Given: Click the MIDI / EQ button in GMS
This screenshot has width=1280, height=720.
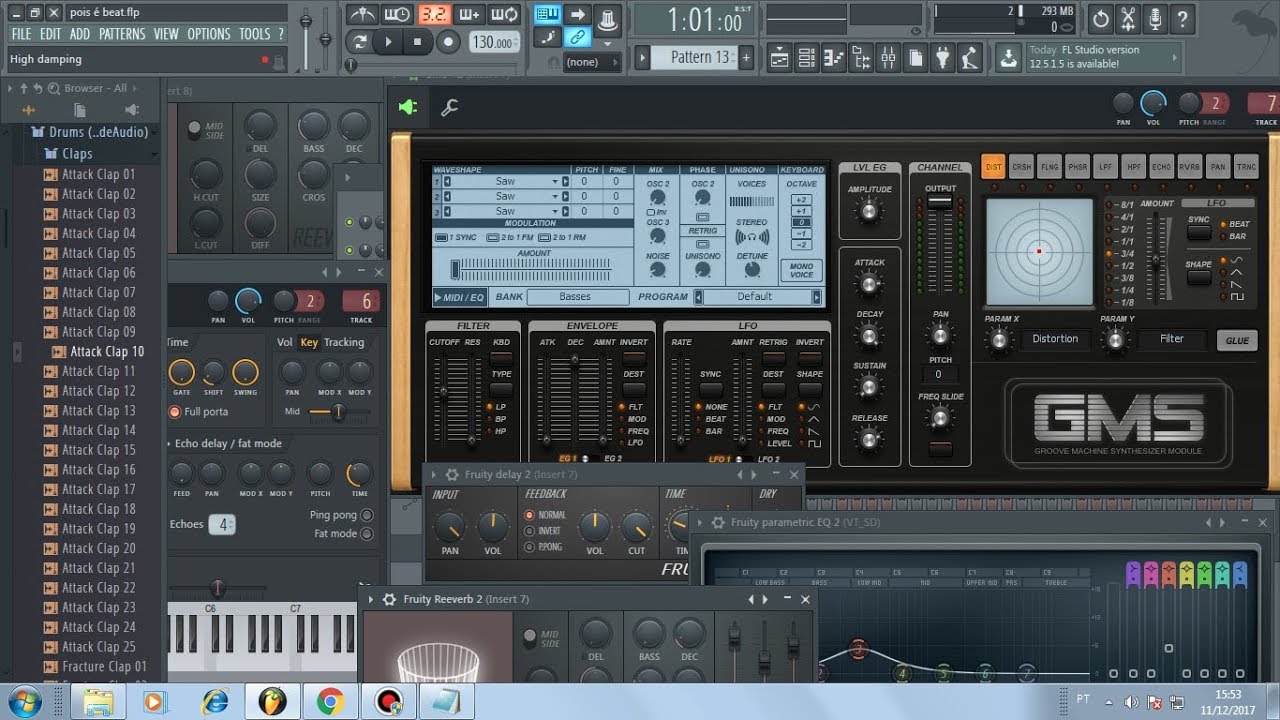Looking at the screenshot, I should pyautogui.click(x=460, y=297).
